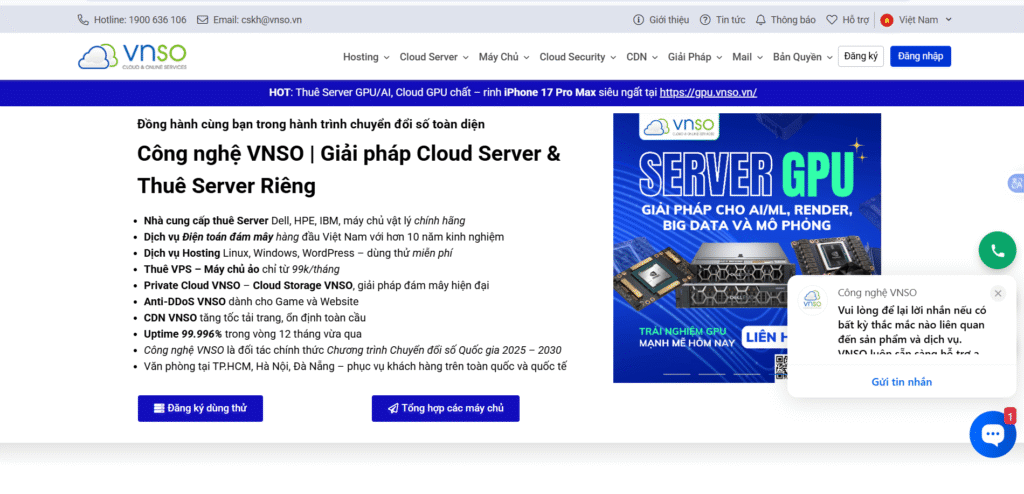This screenshot has width=1024, height=494.
Task: Open the Cloud Security menu
Action: click(x=578, y=57)
